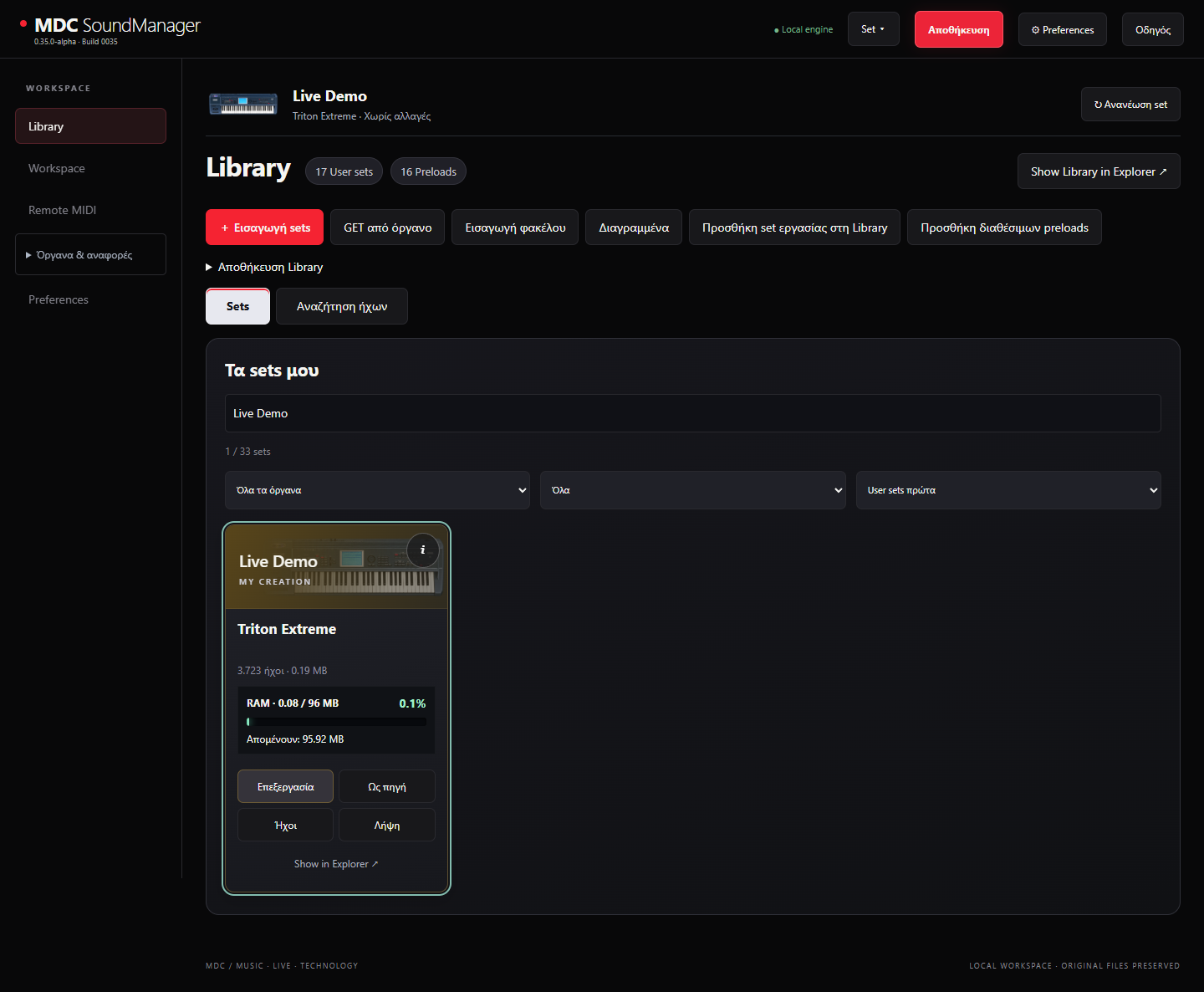Click Προσθήκη set εργασίας στη Library
Screen dimensions: 1204x992
click(x=794, y=228)
